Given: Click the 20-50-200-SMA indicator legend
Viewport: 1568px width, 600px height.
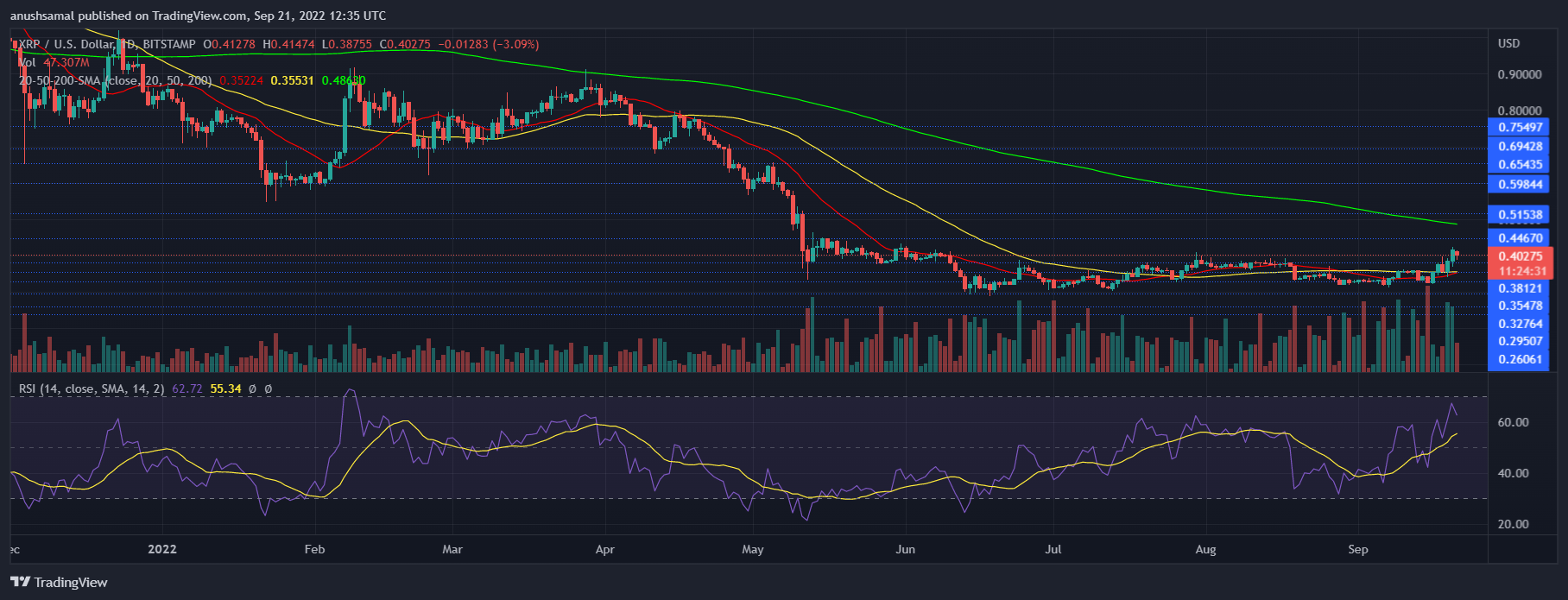Looking at the screenshot, I should pos(116,80).
